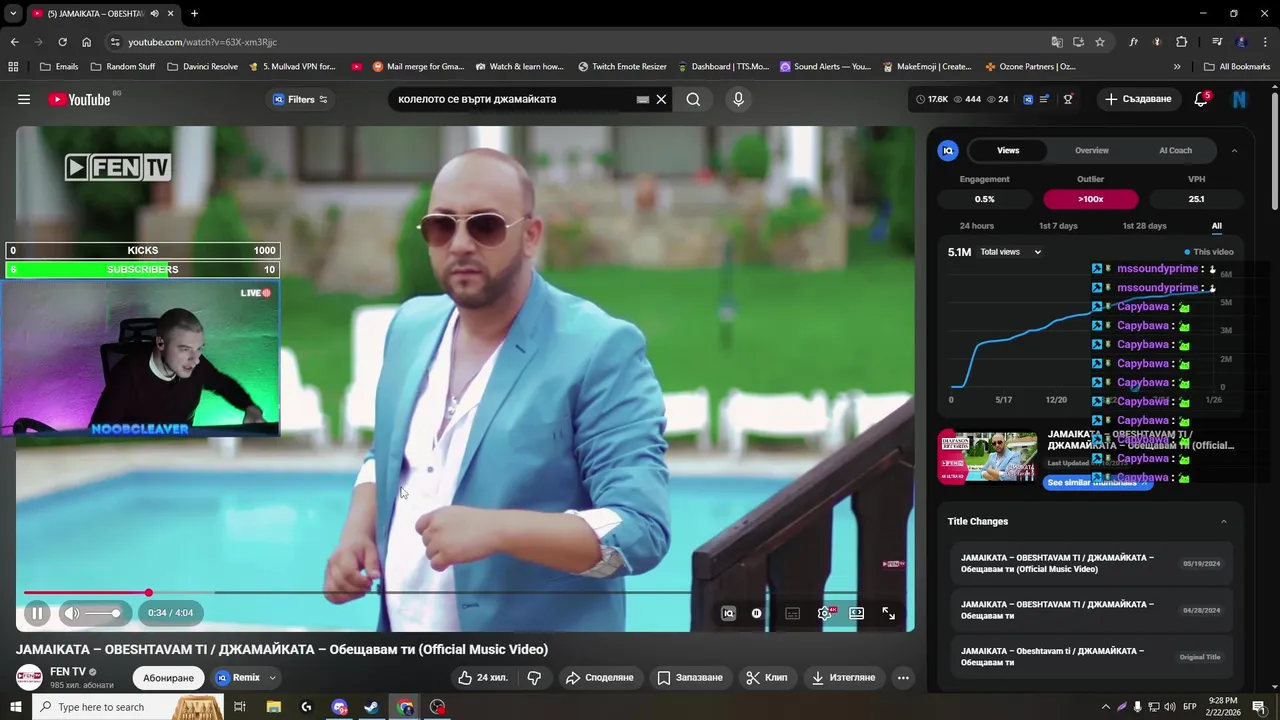Viewport: 1280px width, 720px height.
Task: Mute the video volume speaker
Action: tap(72, 613)
